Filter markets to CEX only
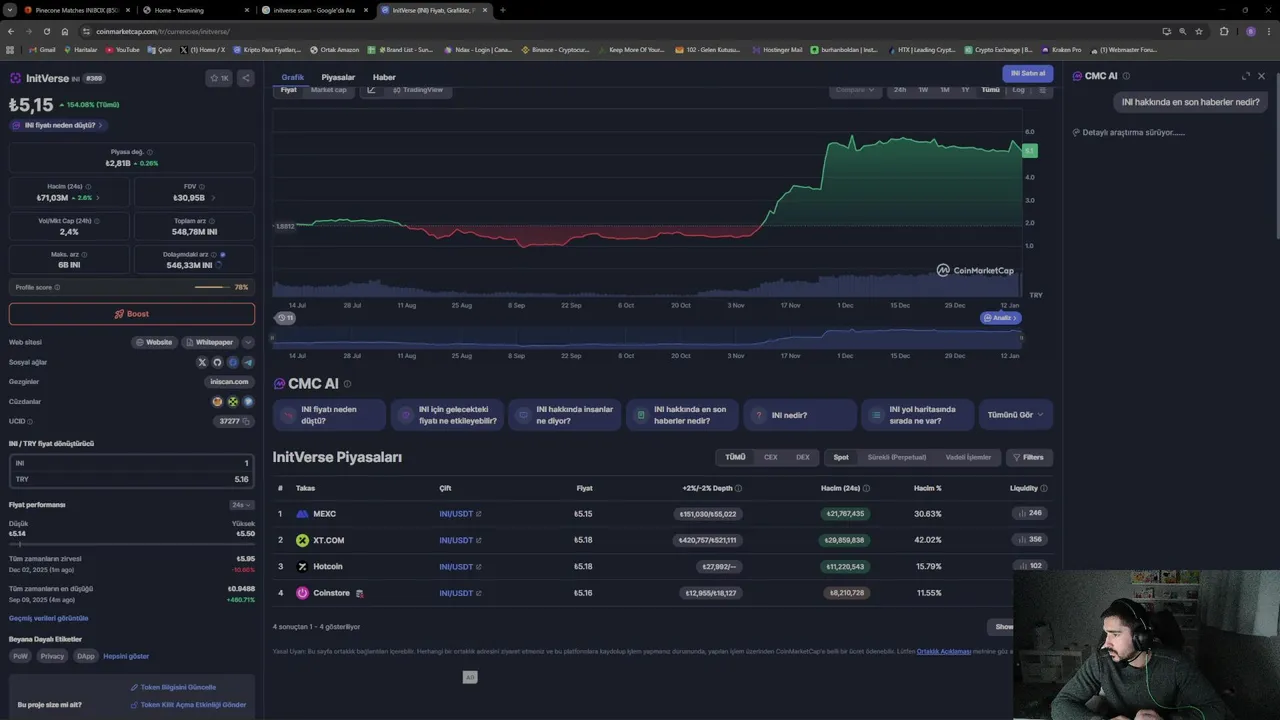1280x720 pixels. tap(770, 457)
